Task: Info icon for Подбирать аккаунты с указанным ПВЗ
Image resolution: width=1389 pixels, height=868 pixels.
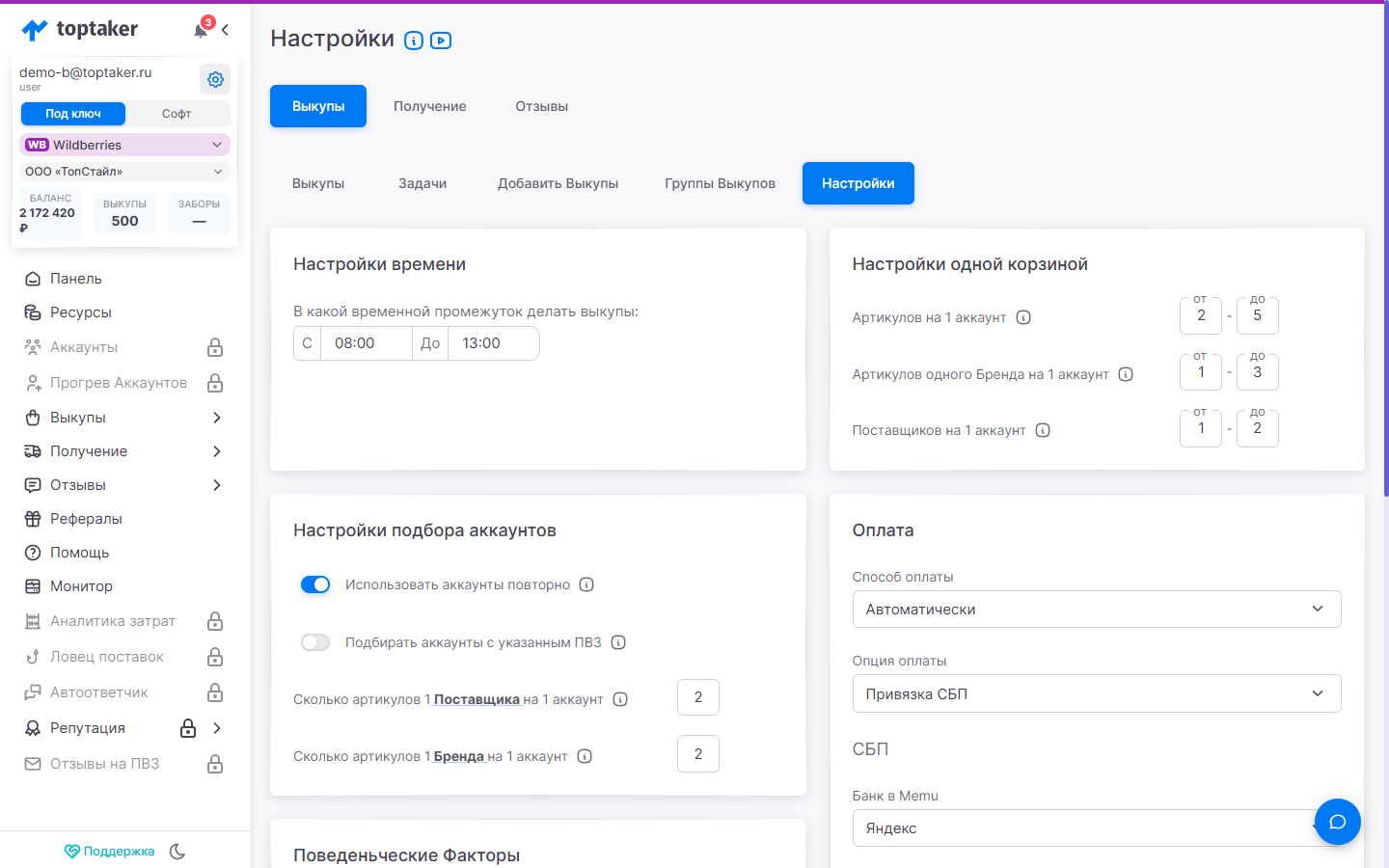Action: pos(618,642)
